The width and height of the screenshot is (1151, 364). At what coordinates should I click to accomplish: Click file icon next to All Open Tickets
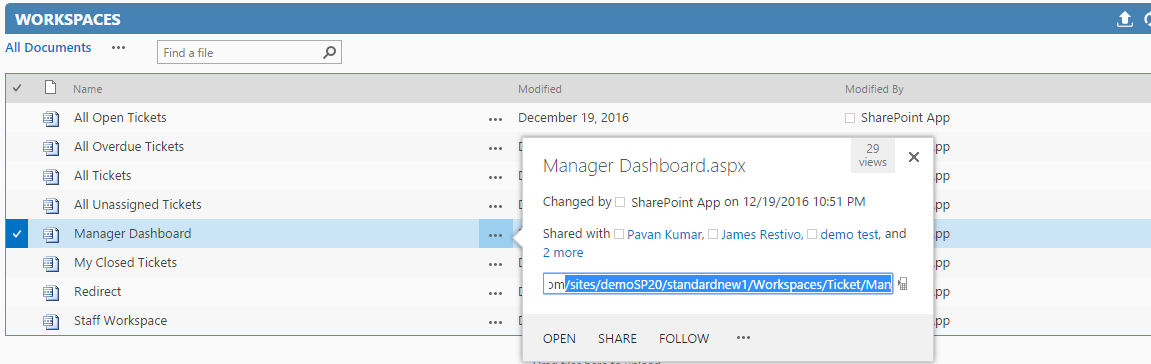pyautogui.click(x=50, y=117)
